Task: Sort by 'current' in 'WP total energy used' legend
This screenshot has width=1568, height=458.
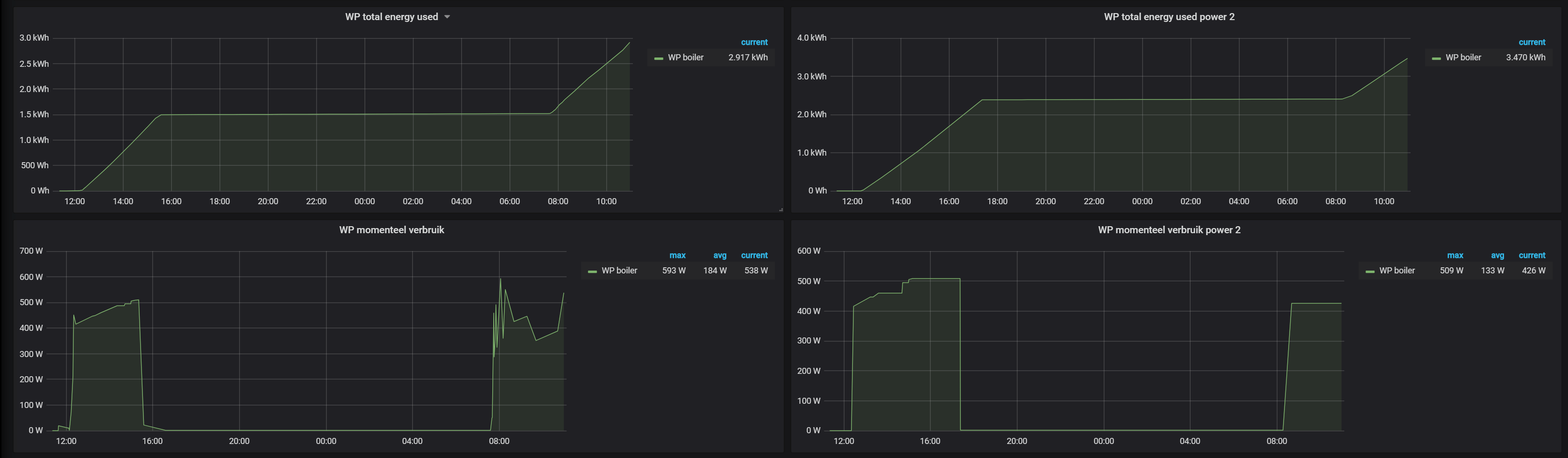Action: click(754, 43)
